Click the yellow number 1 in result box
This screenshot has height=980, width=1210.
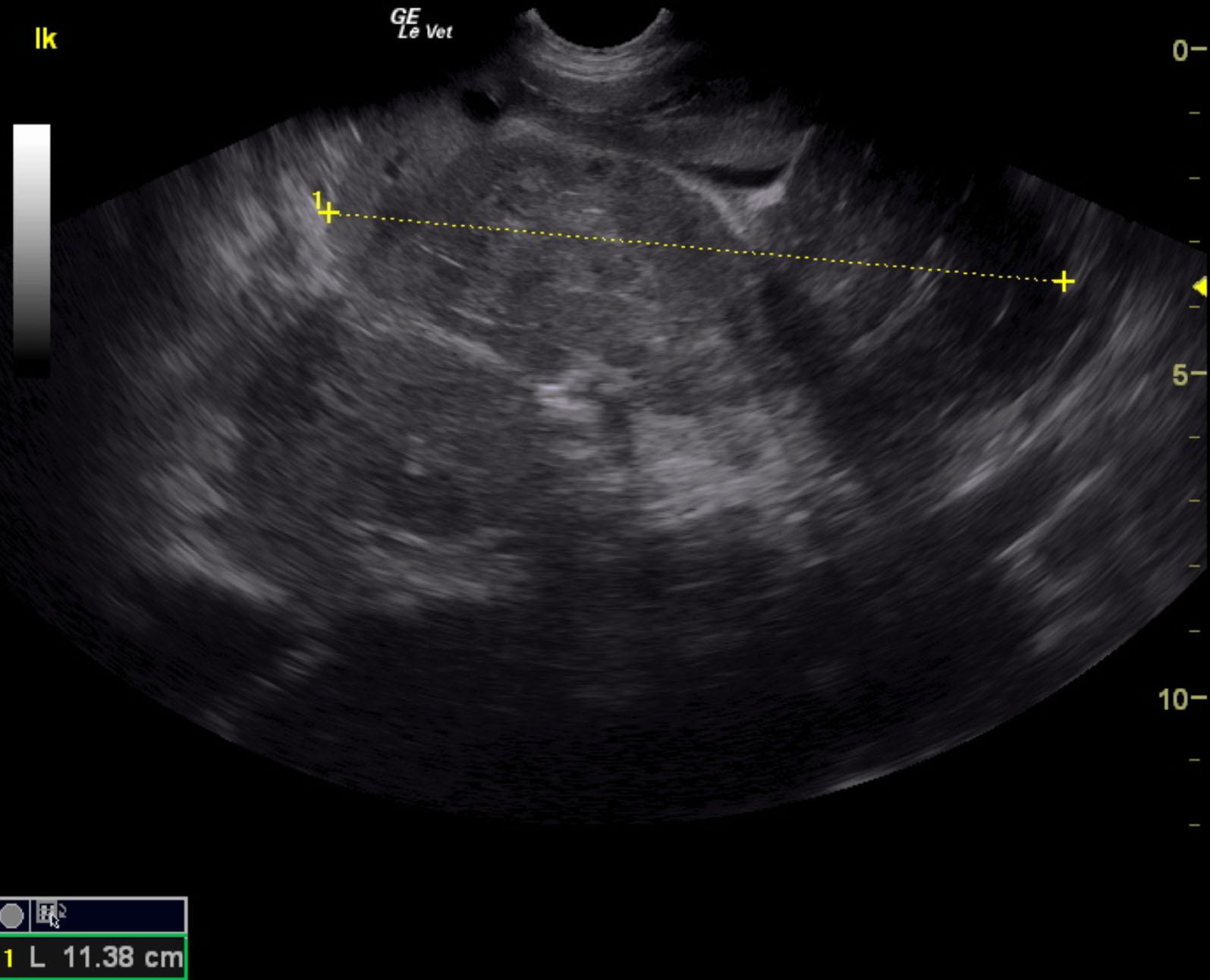[9, 959]
